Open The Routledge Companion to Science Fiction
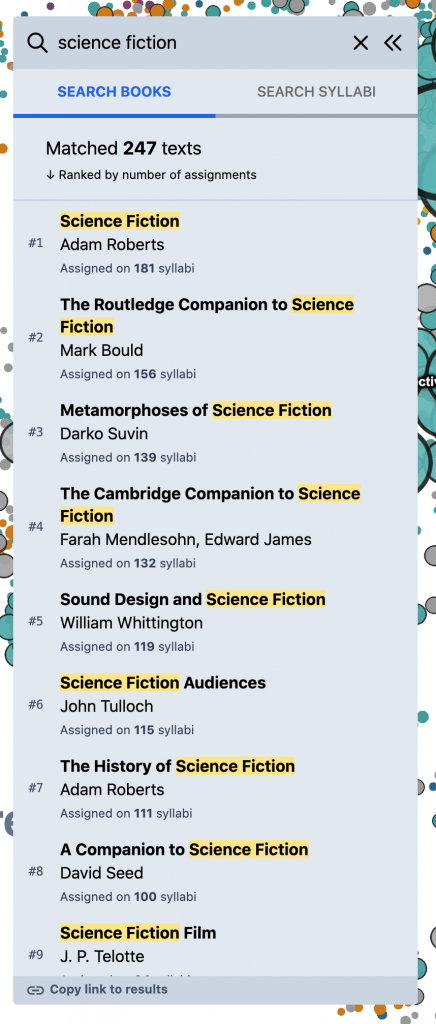 coord(215,338)
